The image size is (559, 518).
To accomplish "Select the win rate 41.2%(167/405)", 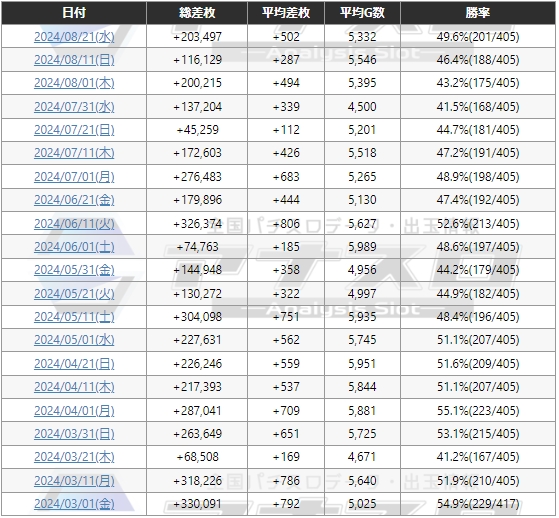I will coord(478,457).
